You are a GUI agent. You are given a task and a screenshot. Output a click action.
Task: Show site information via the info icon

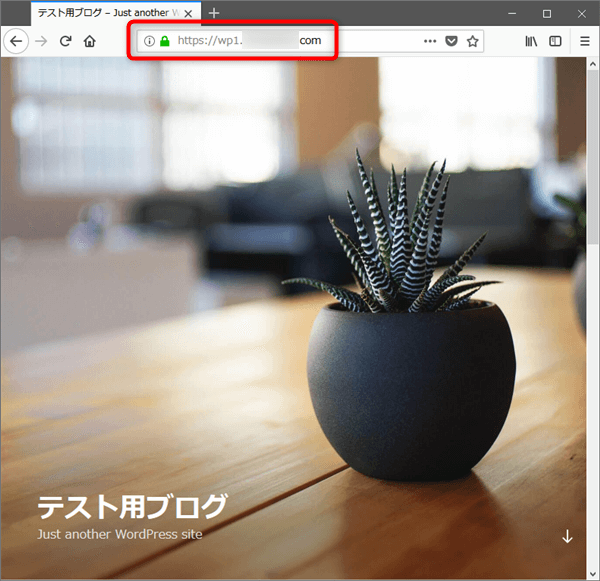click(x=149, y=41)
